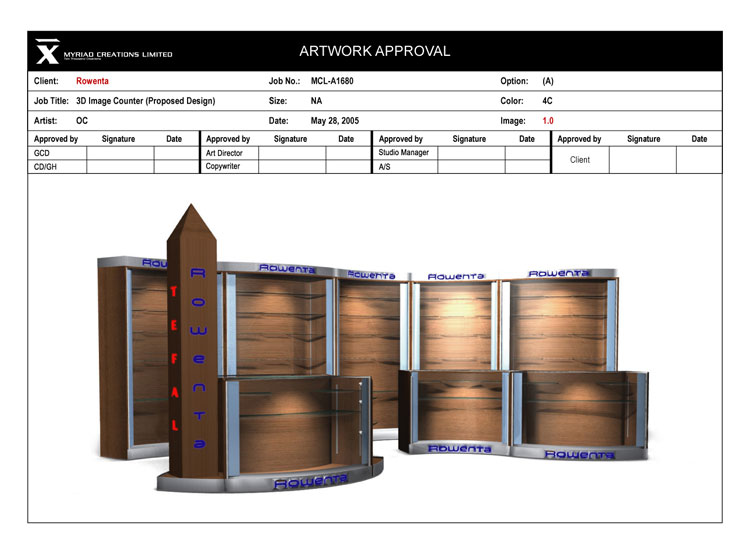The width and height of the screenshot is (750, 553).
Task: Click the GCD signature field
Action: click(x=120, y=153)
